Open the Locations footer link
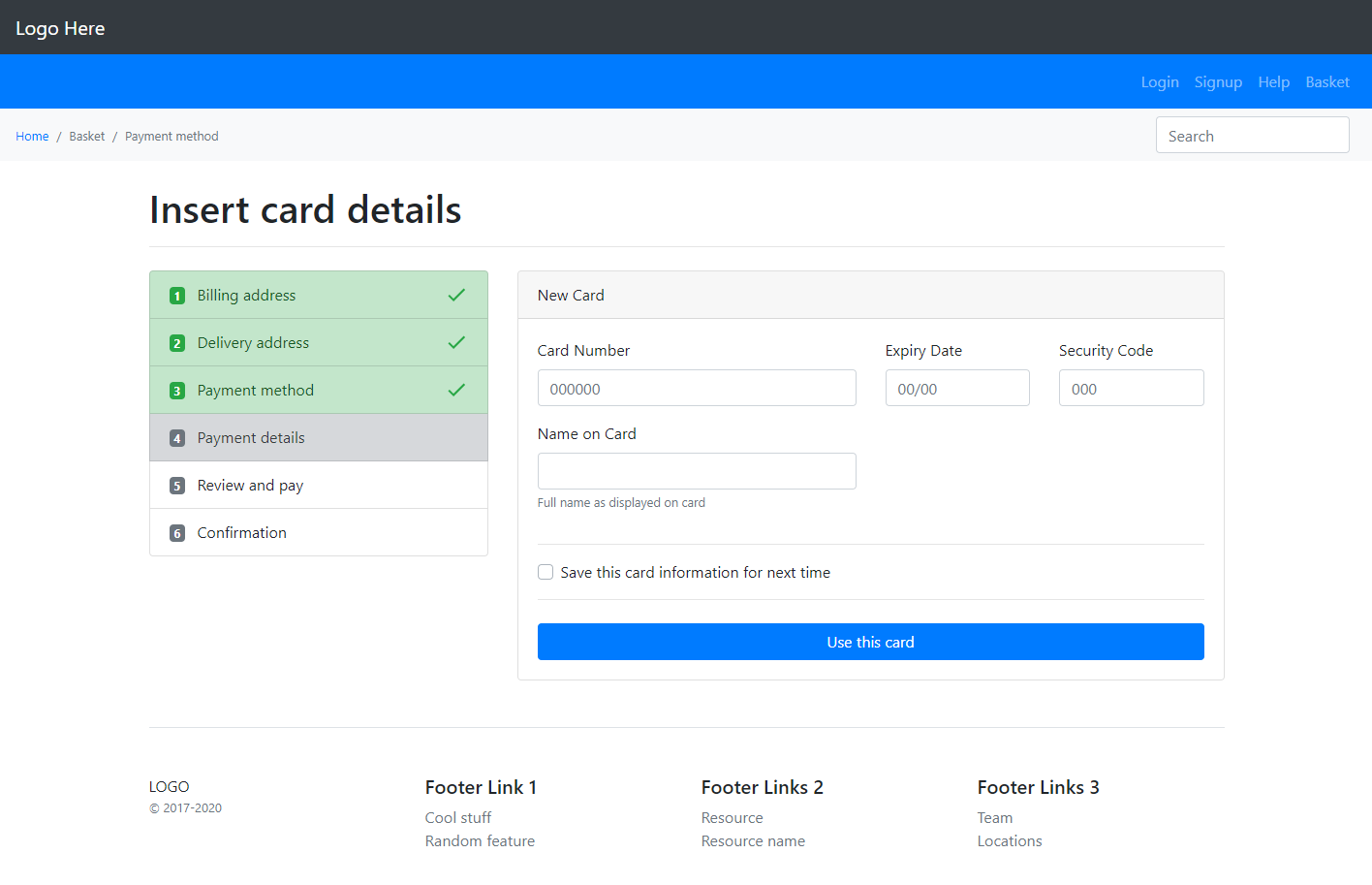 pos(1010,841)
